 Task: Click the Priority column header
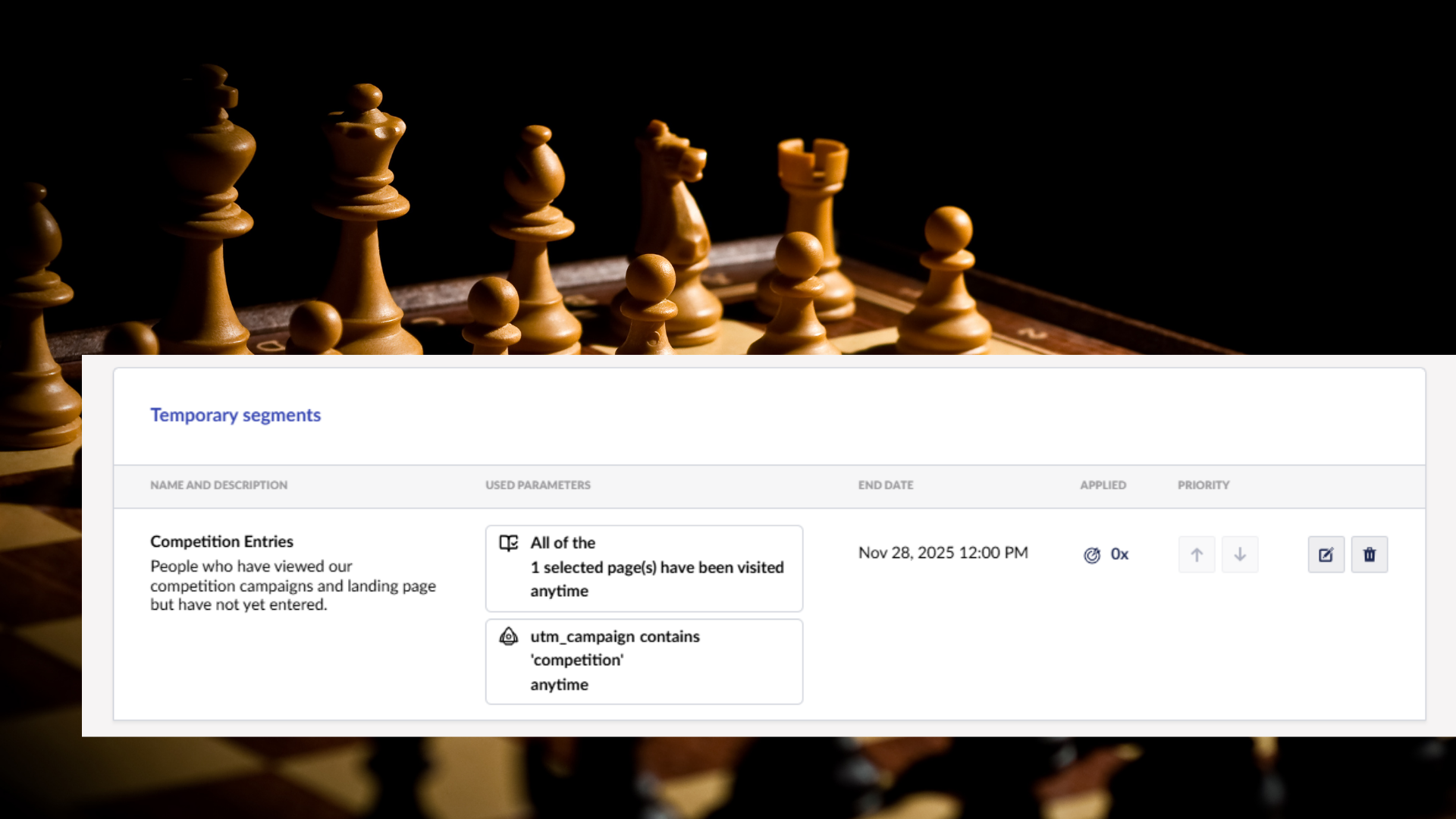(1203, 485)
